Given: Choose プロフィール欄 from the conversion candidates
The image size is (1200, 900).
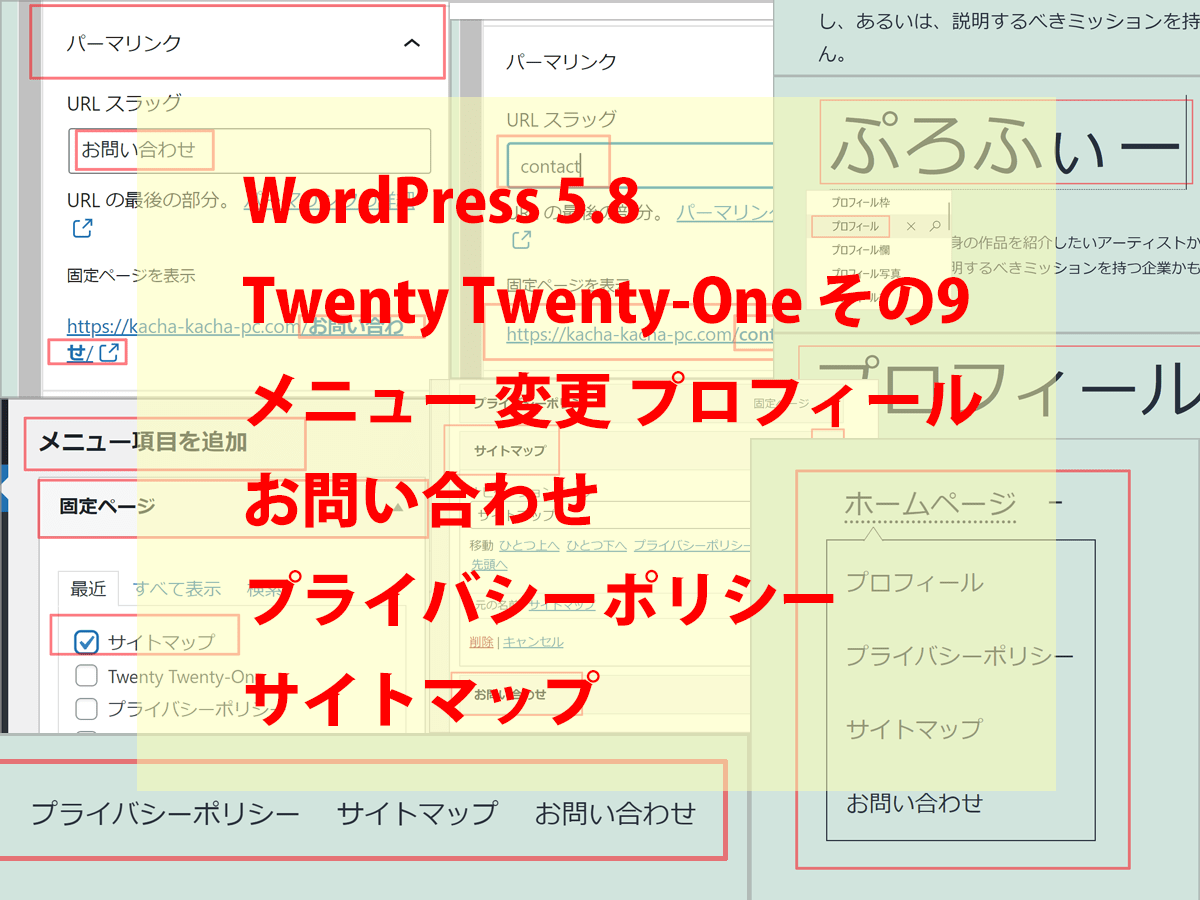Looking at the screenshot, I should [x=860, y=250].
